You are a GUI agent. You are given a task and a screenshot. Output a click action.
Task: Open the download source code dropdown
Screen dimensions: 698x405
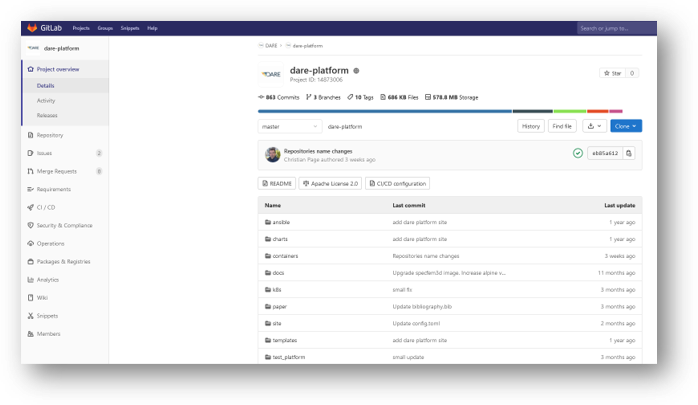pos(594,126)
